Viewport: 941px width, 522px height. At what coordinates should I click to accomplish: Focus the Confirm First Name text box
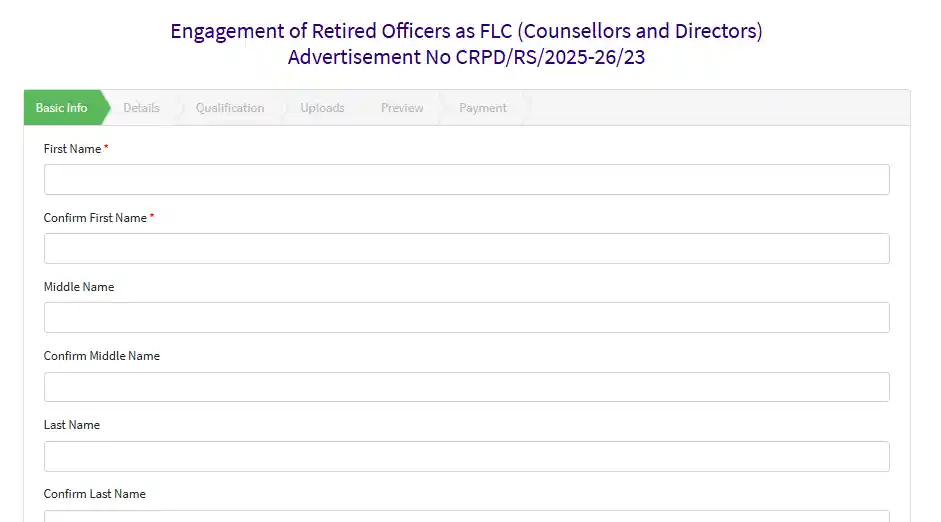point(466,249)
